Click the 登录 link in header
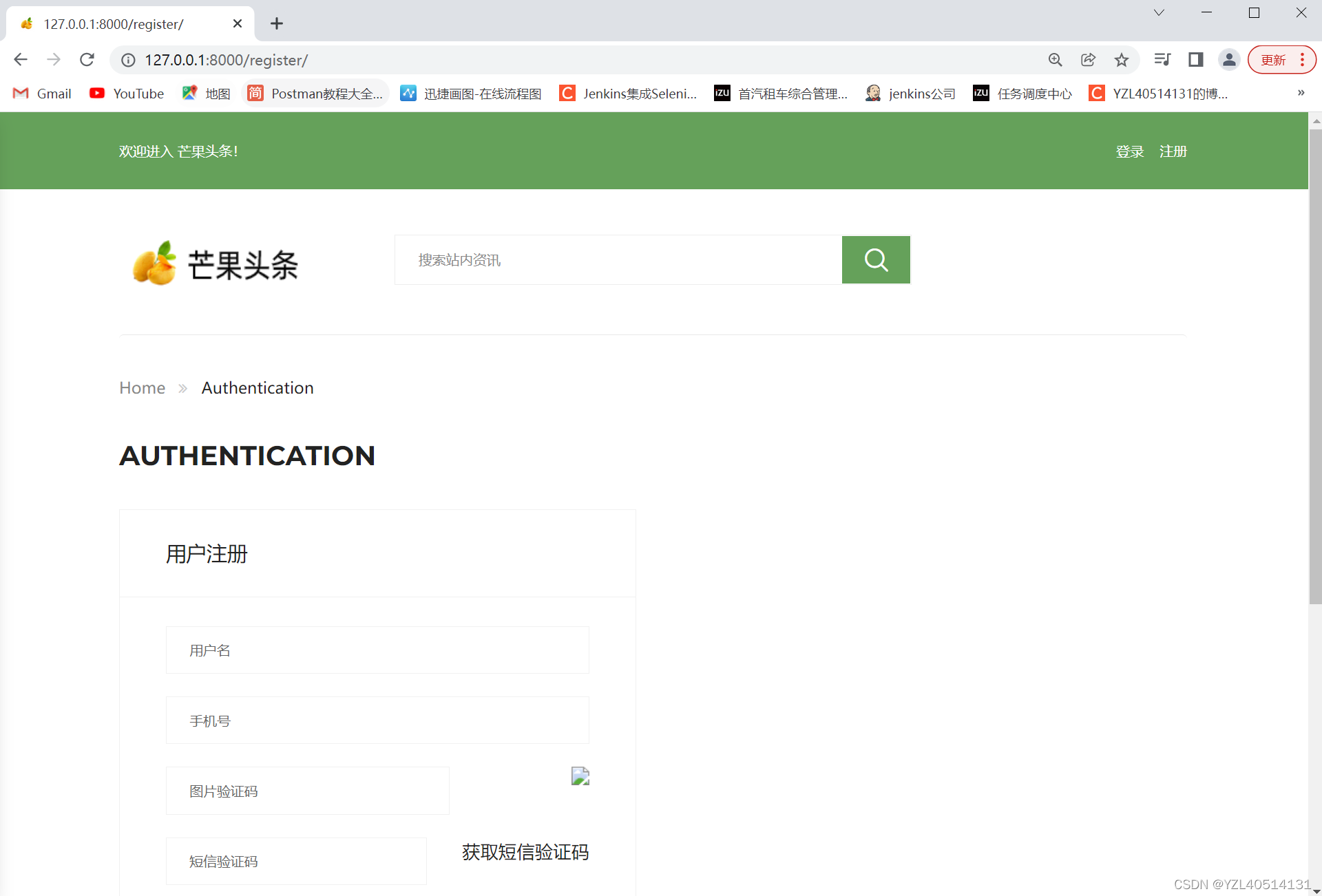 pos(1129,151)
